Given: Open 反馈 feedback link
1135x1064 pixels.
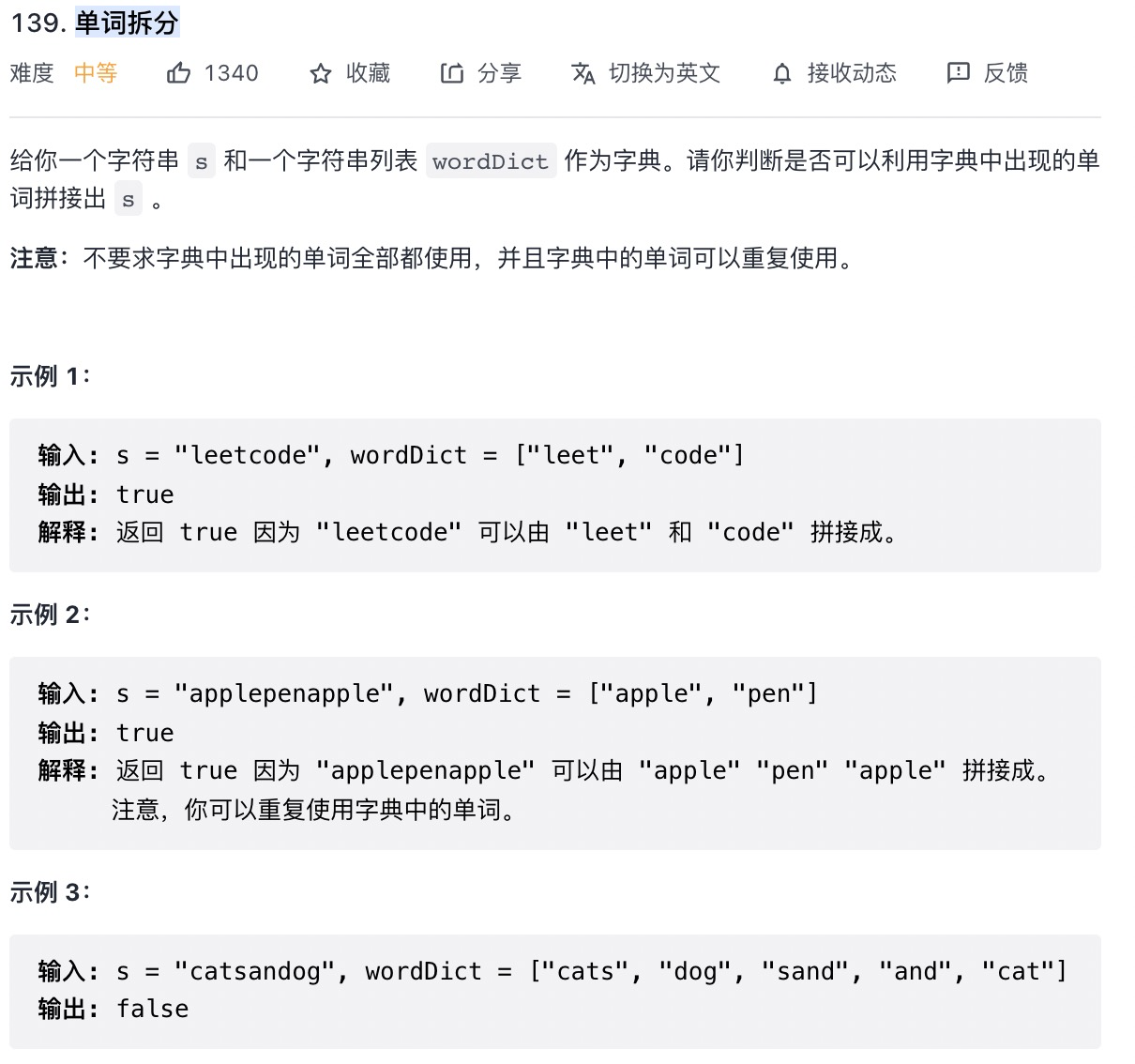Looking at the screenshot, I should 1006,73.
